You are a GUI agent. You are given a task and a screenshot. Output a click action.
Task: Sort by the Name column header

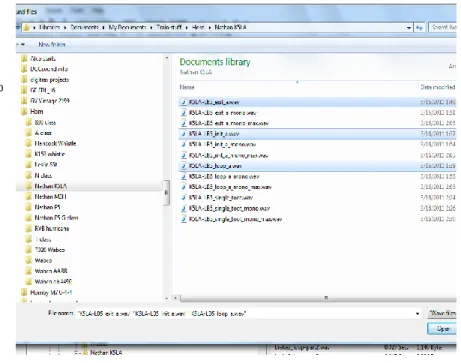187,87
